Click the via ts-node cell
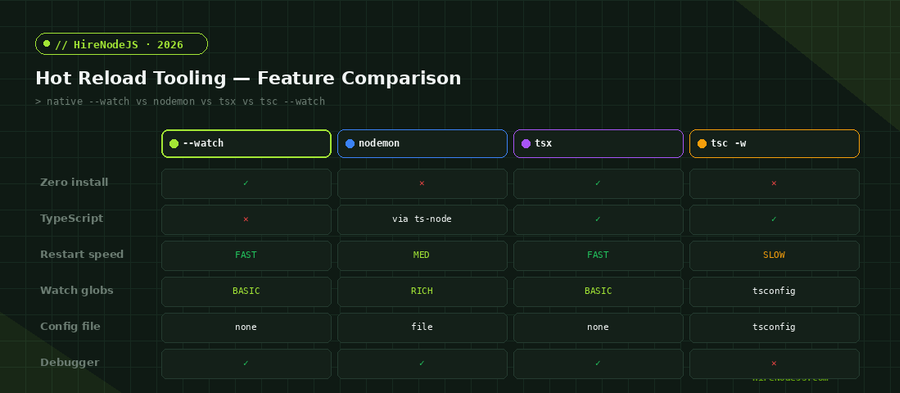The image size is (900, 393). point(422,219)
